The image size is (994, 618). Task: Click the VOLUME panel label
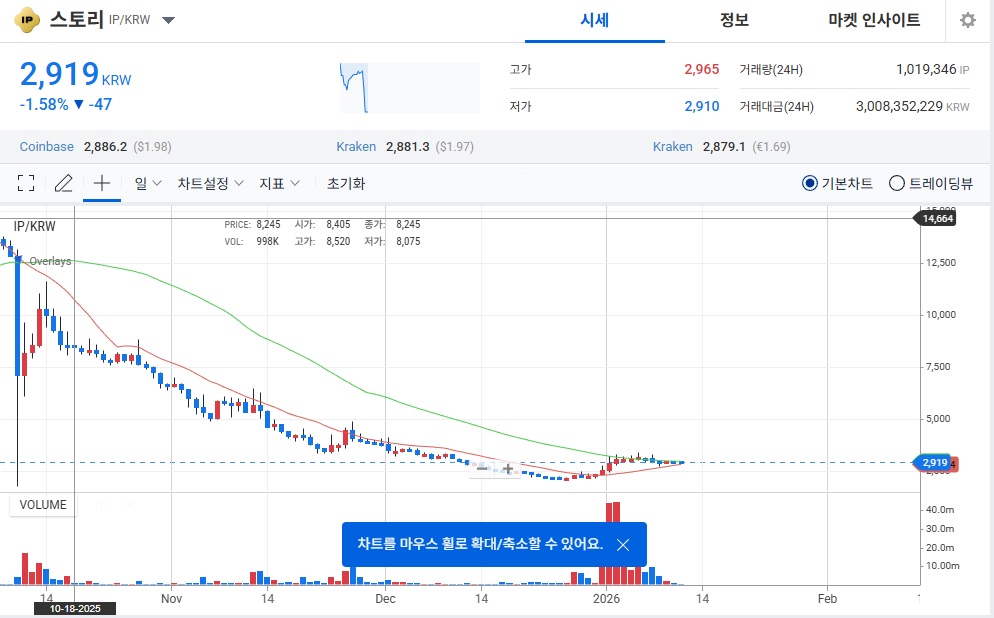tap(43, 505)
